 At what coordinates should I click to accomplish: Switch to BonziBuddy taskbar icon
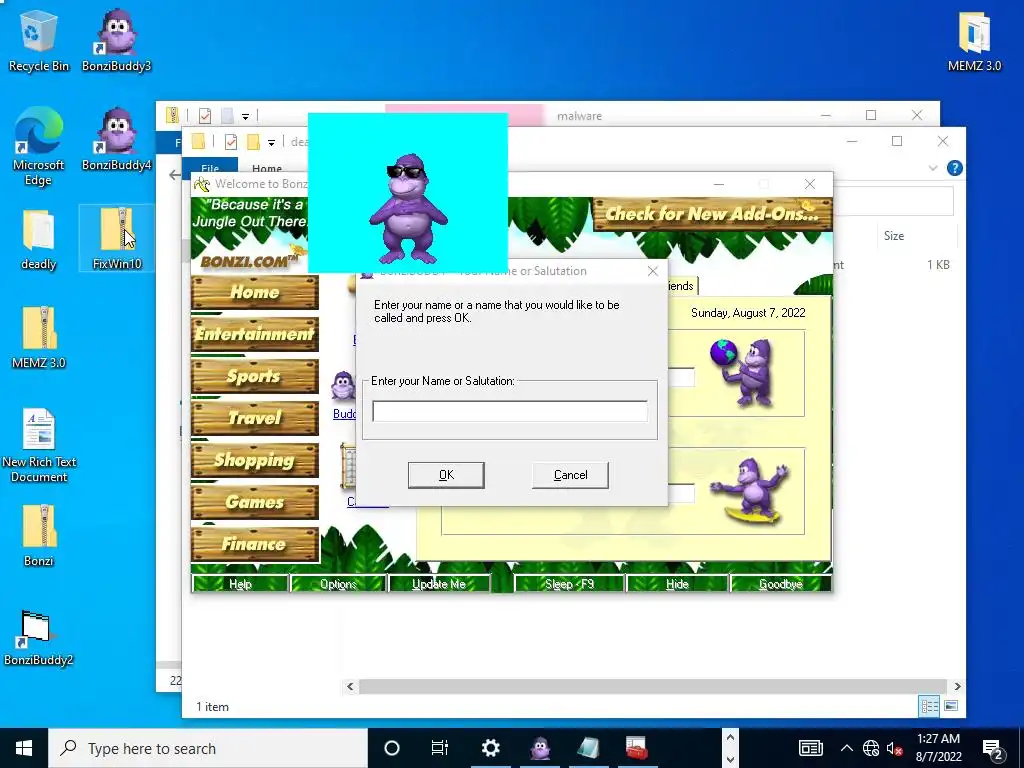coord(539,748)
